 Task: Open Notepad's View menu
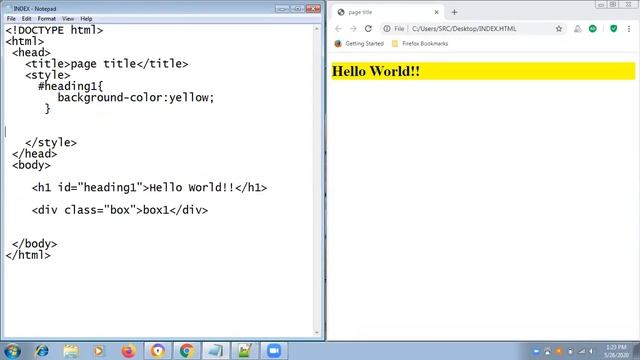[x=68, y=19]
